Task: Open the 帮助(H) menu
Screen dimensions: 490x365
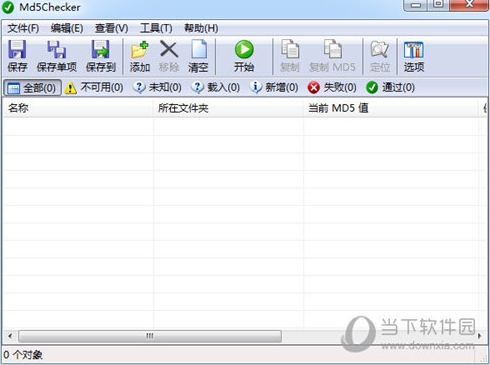Action: point(201,28)
